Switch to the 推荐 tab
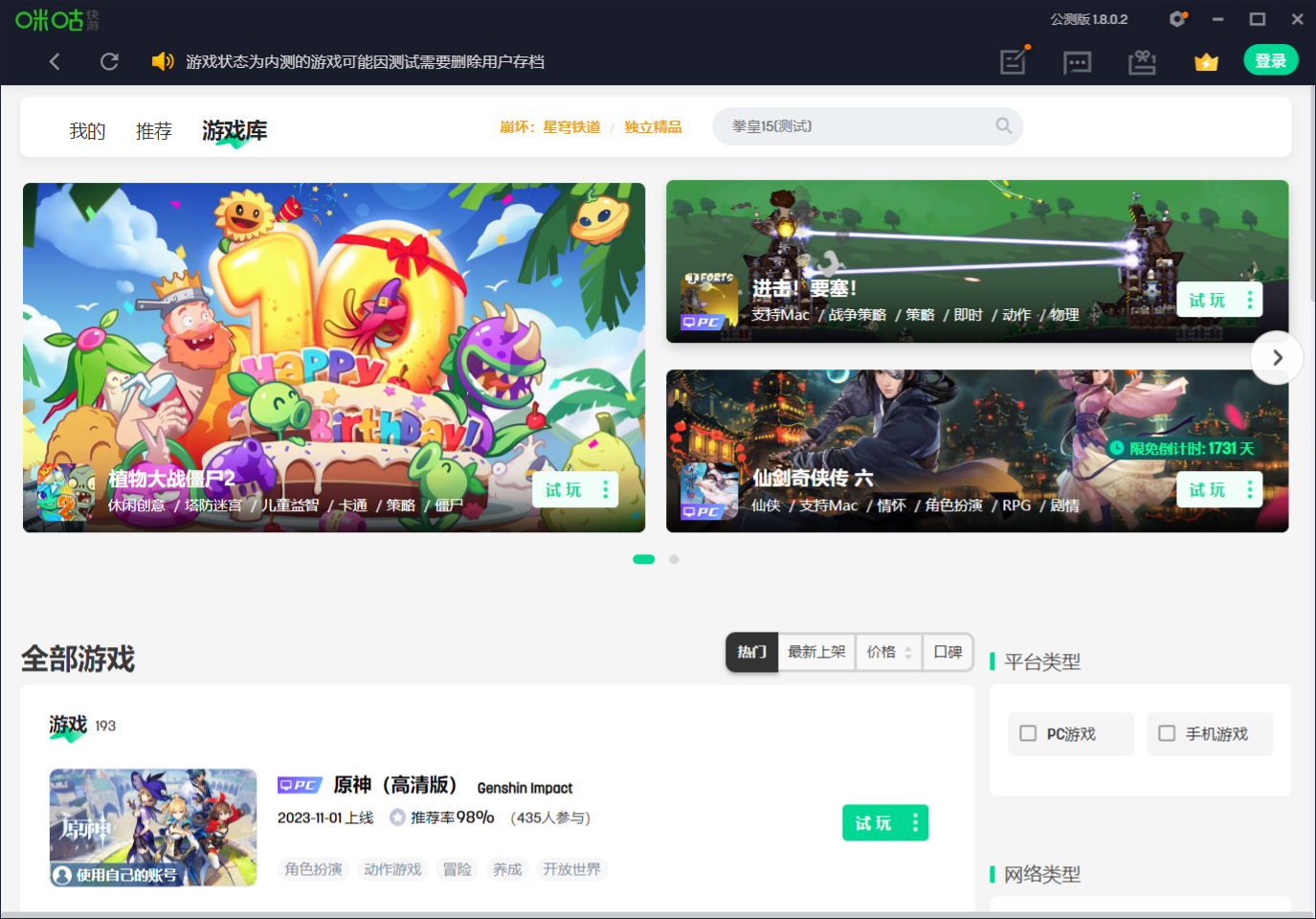This screenshot has width=1316, height=919. (x=153, y=130)
